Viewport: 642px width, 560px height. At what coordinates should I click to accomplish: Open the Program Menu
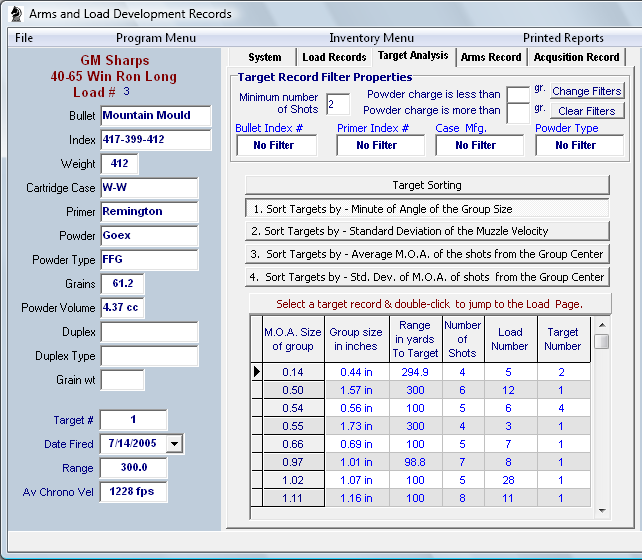point(156,38)
